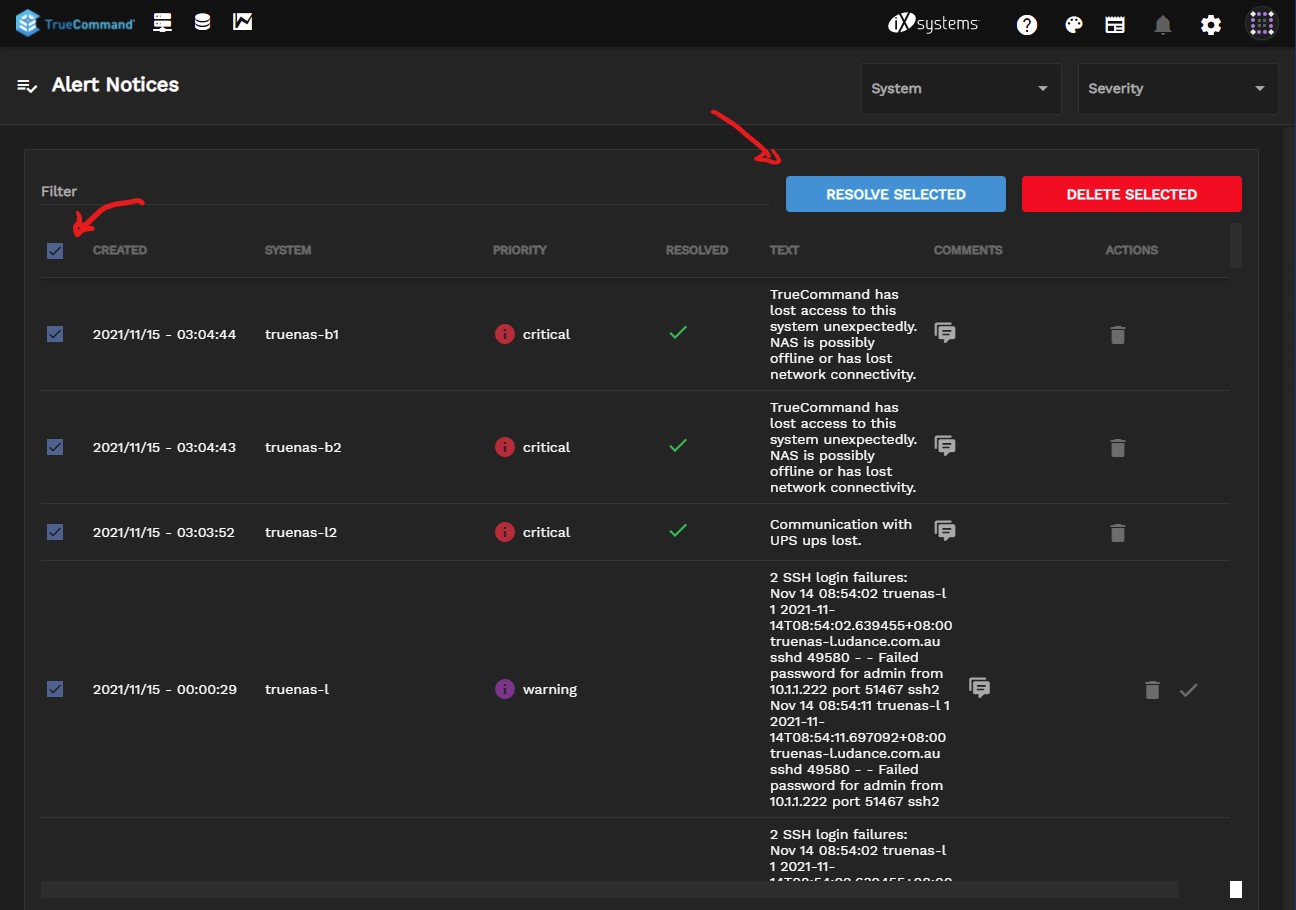Open the alerts bell icon
Image resolution: width=1296 pixels, height=910 pixels.
(x=1162, y=25)
